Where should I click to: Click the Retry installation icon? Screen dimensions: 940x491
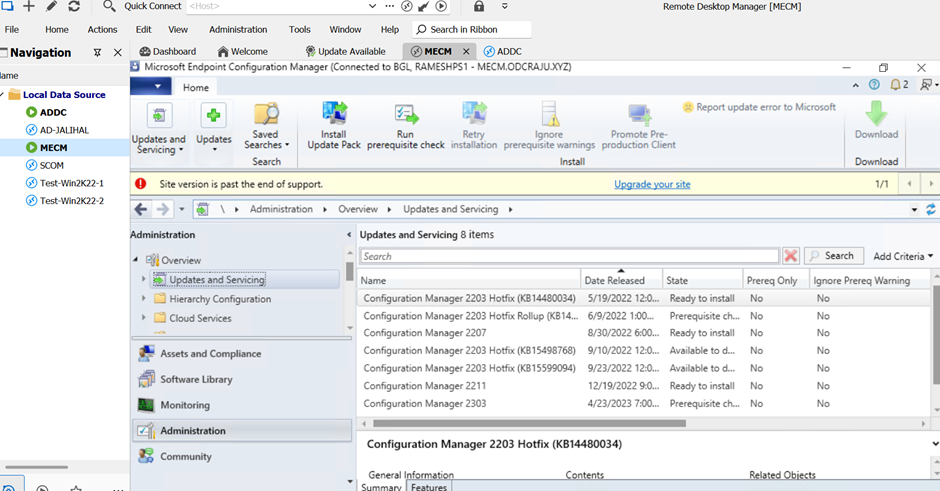(x=474, y=113)
